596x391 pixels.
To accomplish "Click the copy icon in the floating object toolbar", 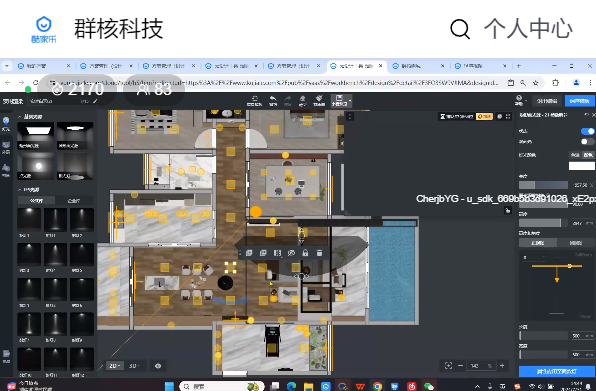I will pyautogui.click(x=249, y=253).
